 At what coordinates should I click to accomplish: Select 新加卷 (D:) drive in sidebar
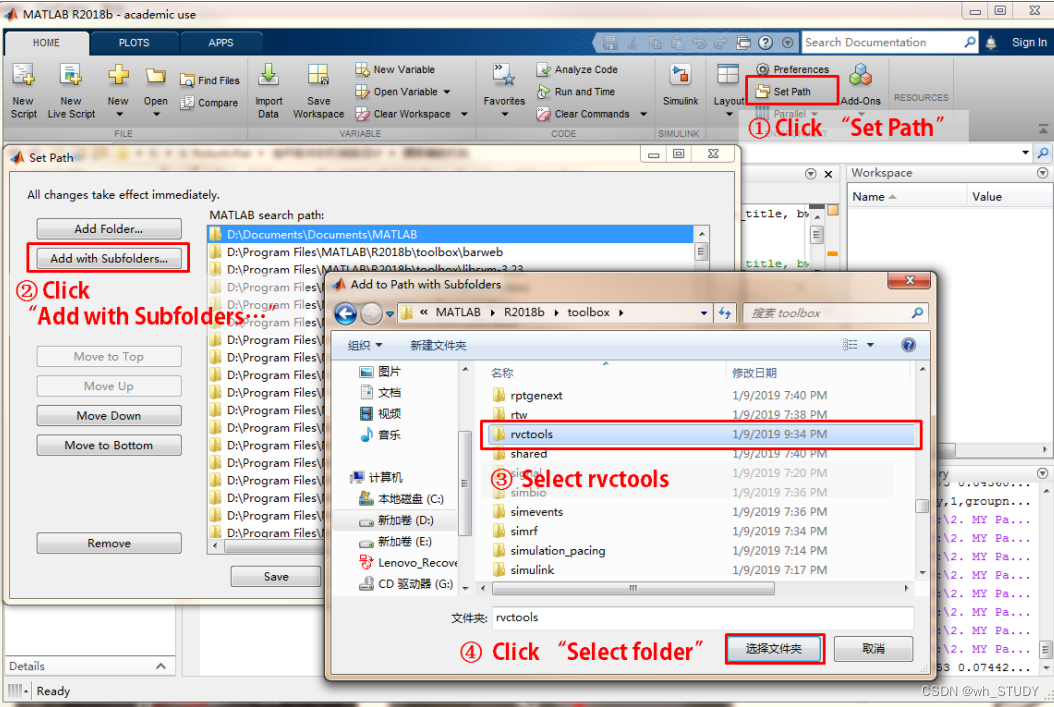(397, 520)
